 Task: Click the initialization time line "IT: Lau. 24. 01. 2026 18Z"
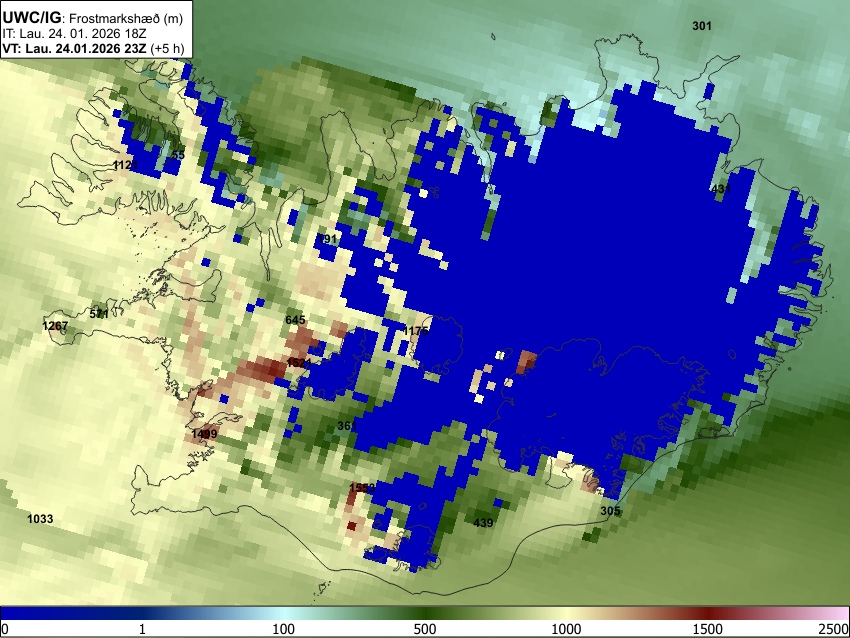point(74,34)
